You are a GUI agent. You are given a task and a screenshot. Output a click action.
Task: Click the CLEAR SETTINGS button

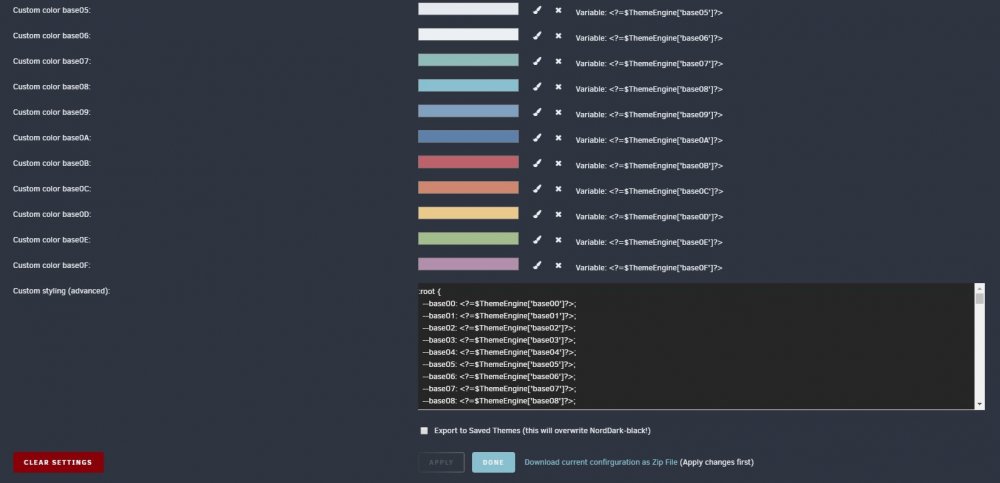click(58, 463)
